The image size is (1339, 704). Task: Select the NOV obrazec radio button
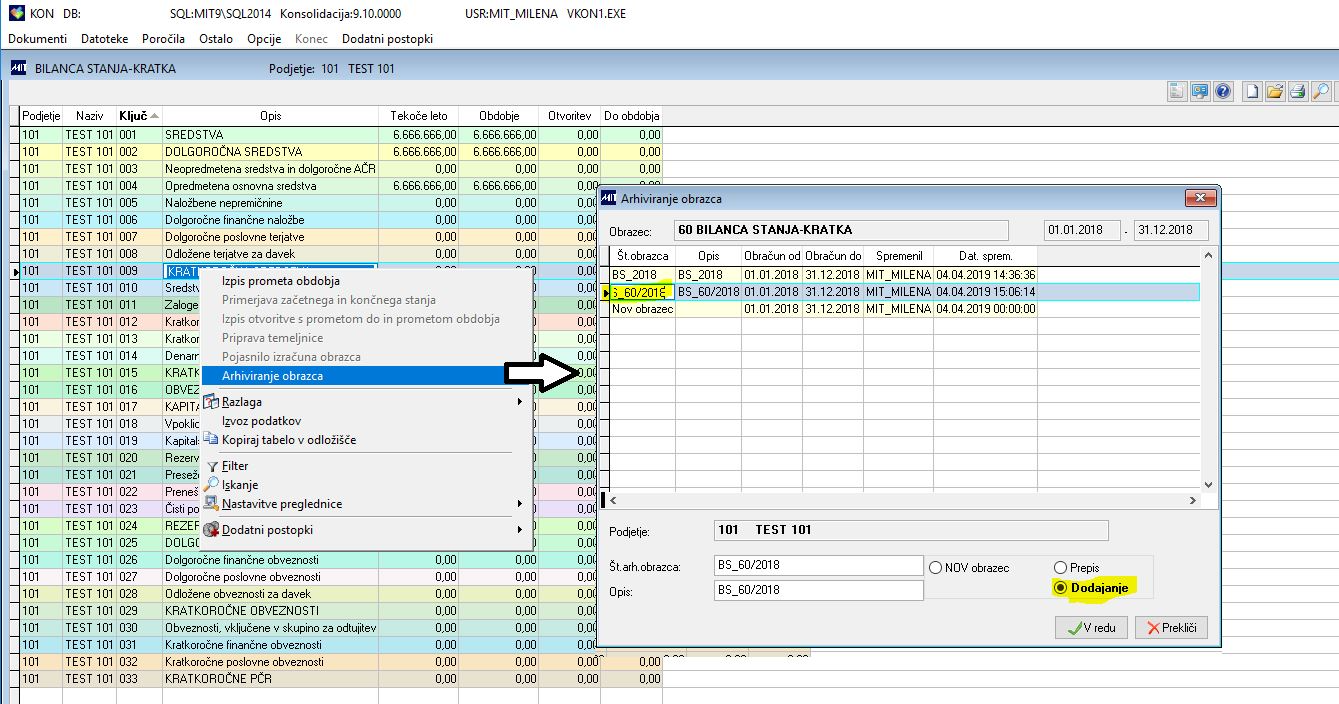pyautogui.click(x=936, y=568)
